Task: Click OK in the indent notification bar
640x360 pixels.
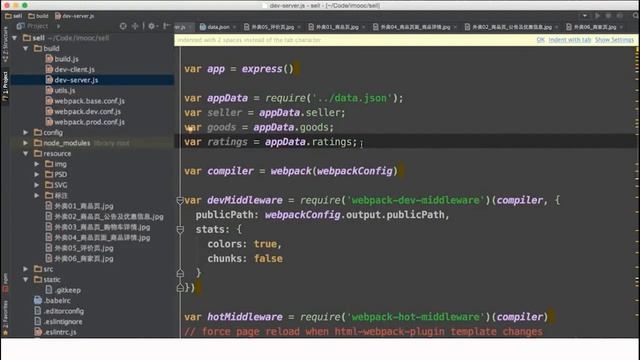Action: coord(540,40)
